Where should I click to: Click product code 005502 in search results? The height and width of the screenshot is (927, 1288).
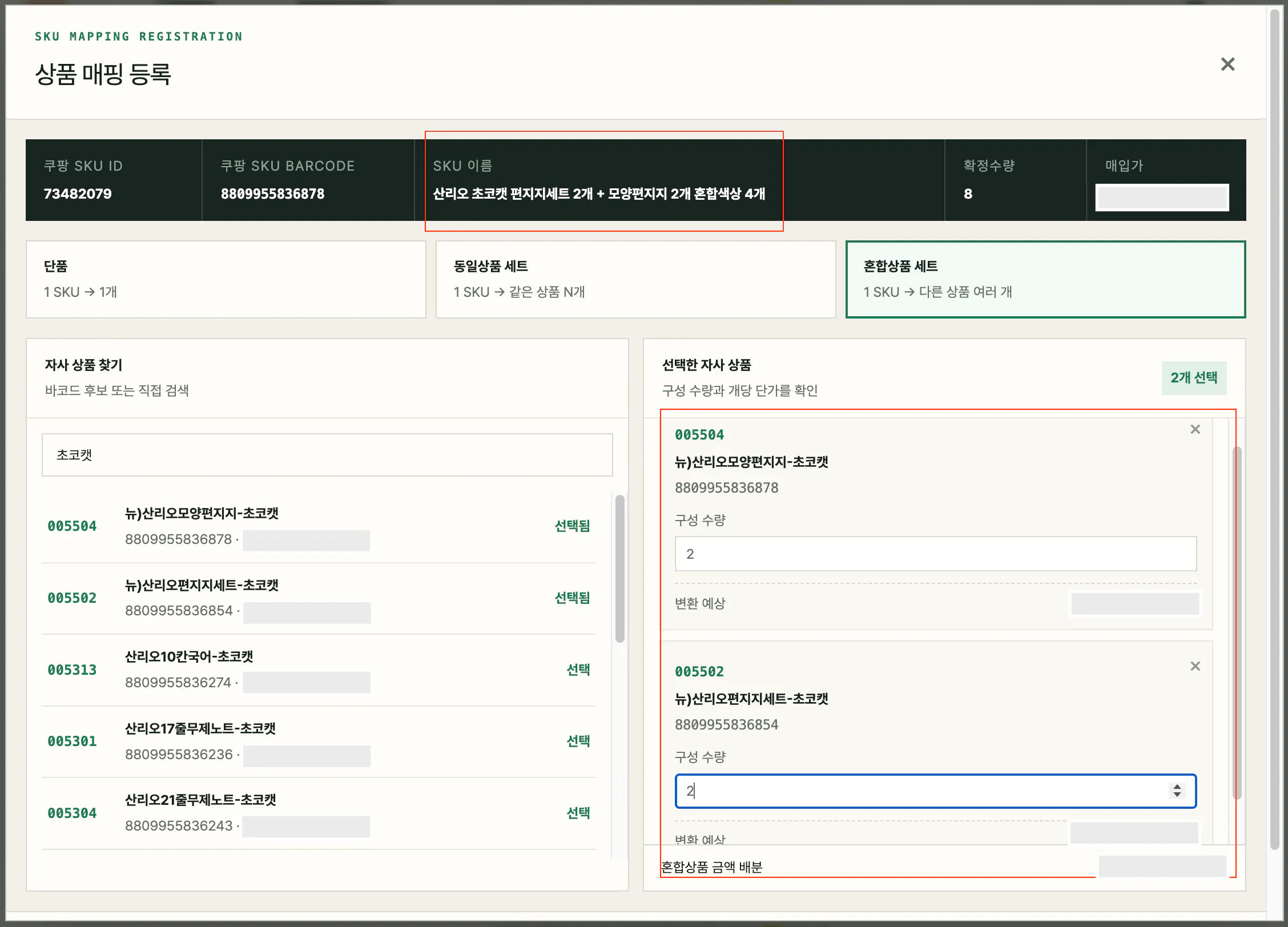click(72, 598)
